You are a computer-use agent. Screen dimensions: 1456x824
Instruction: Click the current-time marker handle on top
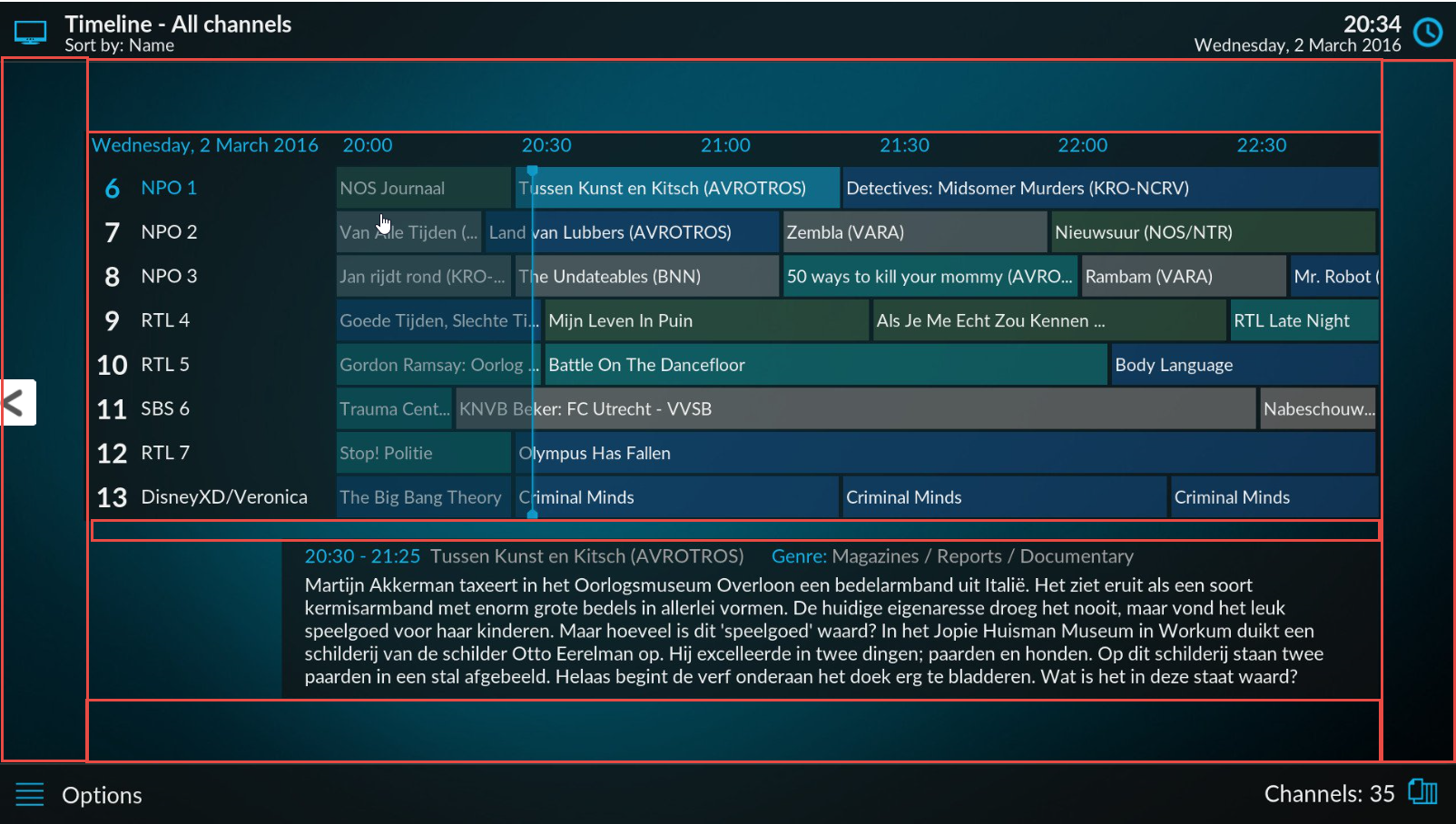point(533,171)
